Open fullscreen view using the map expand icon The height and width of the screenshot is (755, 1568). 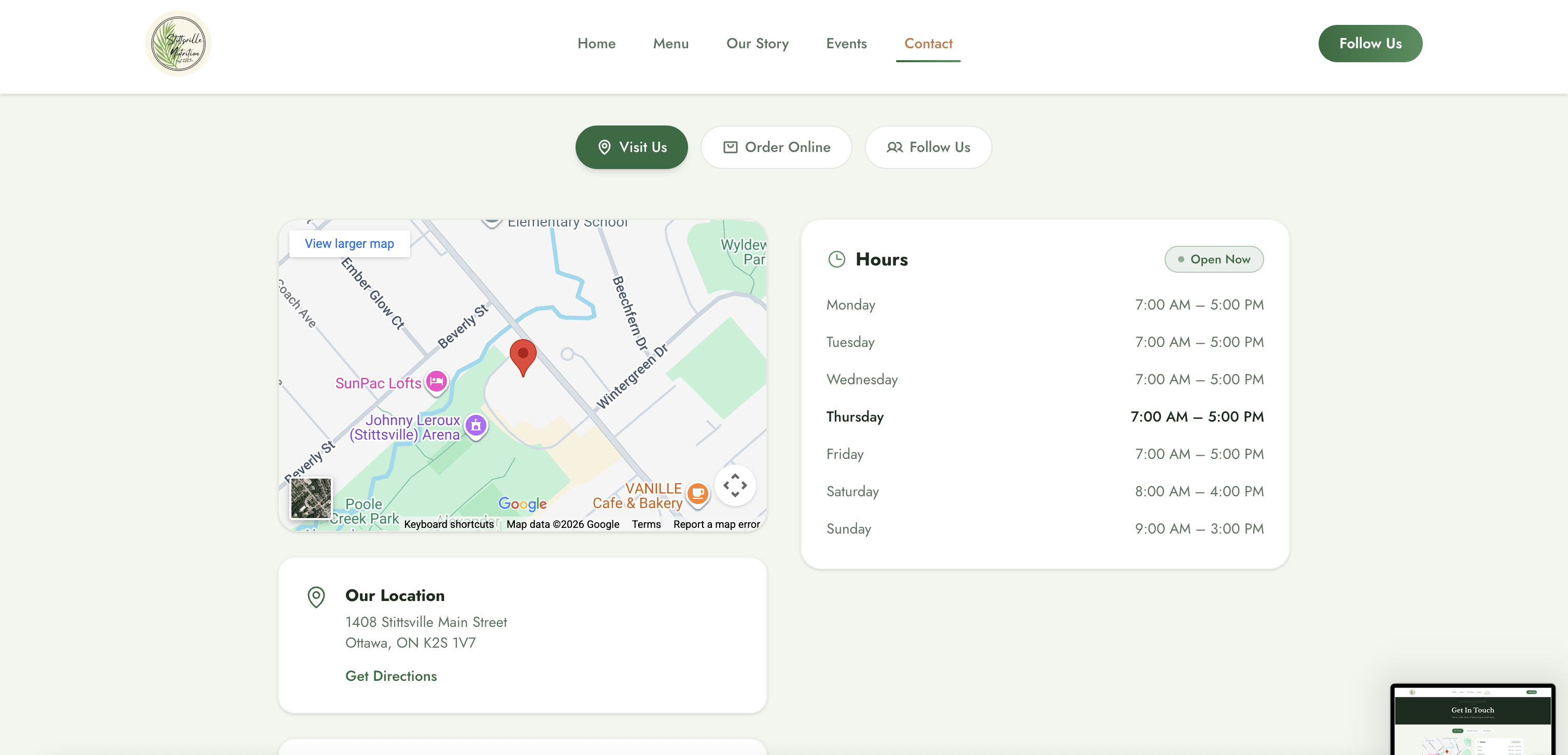coord(735,485)
